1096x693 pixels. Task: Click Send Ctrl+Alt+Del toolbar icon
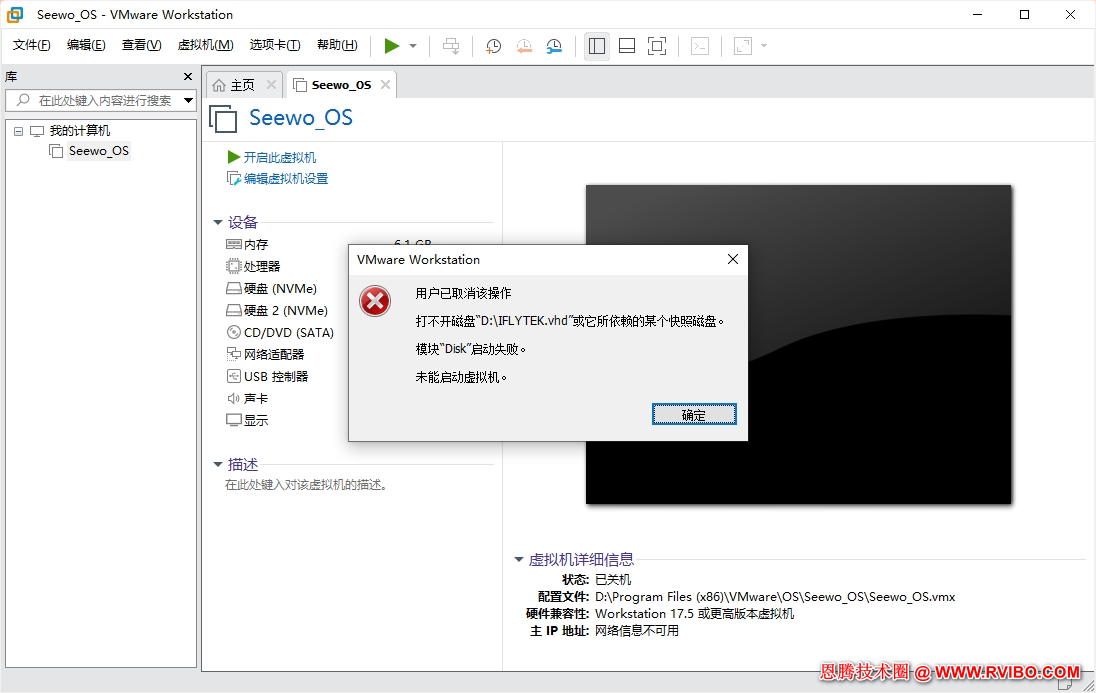(451, 46)
